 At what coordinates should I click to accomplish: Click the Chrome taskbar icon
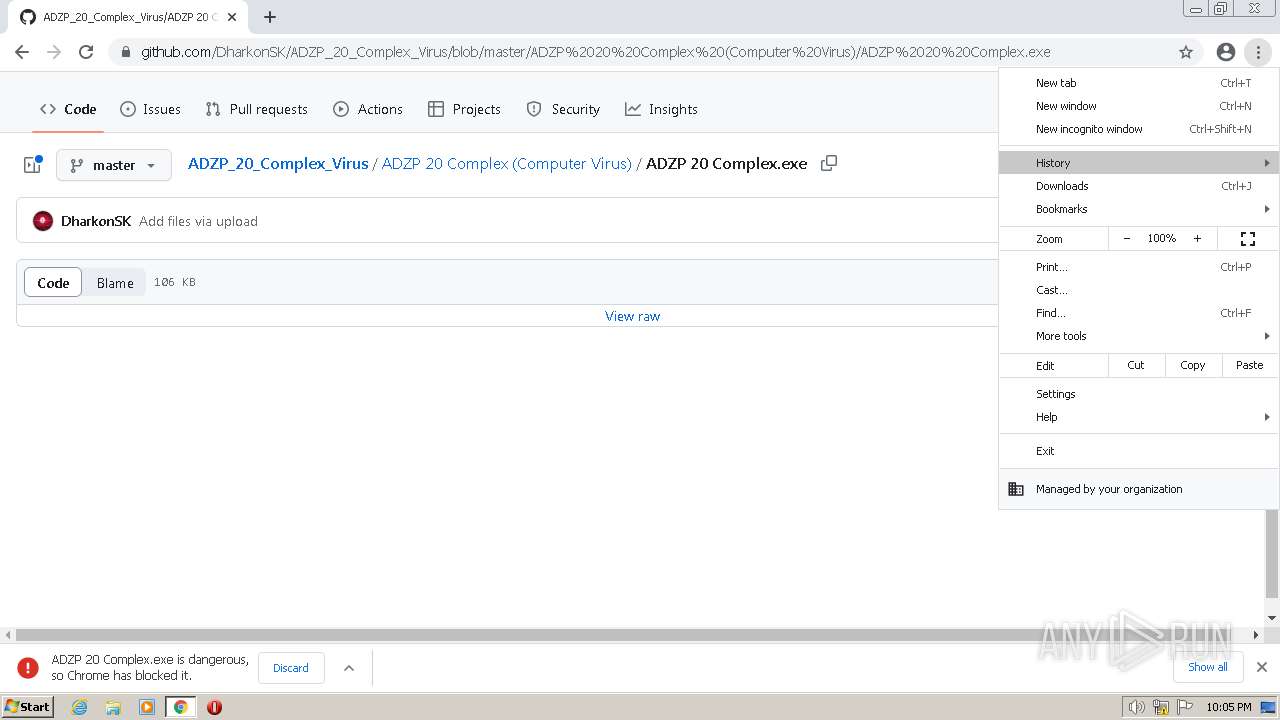coord(181,707)
